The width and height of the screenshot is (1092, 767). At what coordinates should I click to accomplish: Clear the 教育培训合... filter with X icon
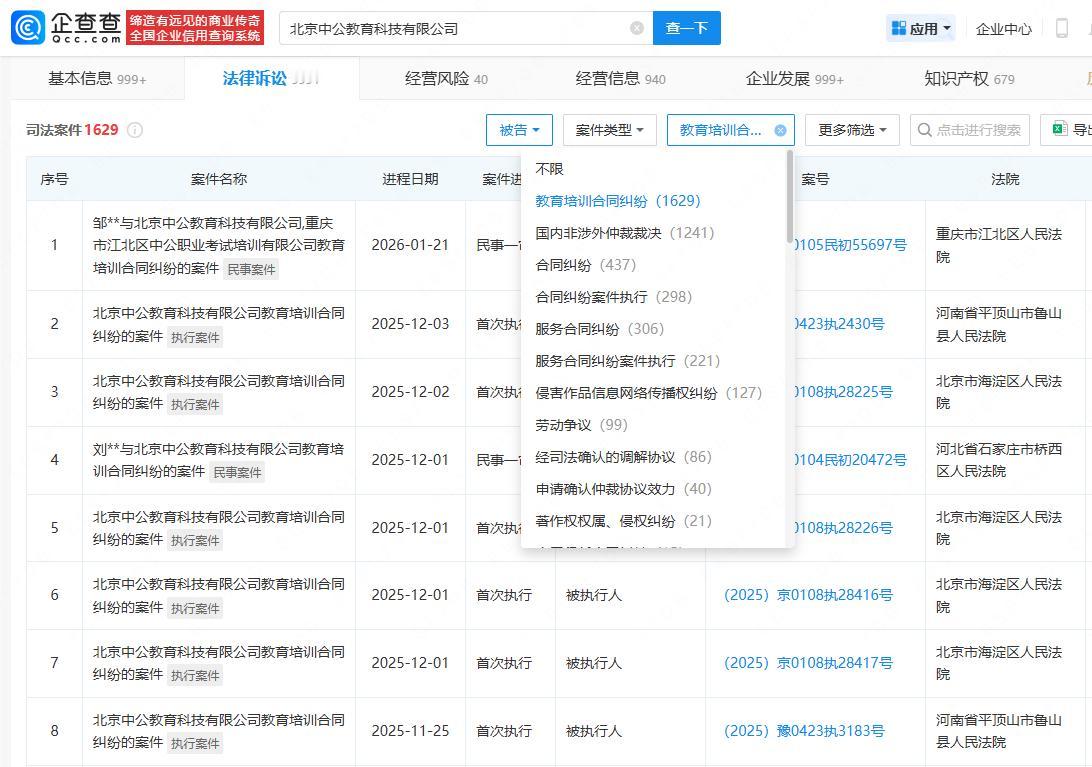tap(781, 130)
